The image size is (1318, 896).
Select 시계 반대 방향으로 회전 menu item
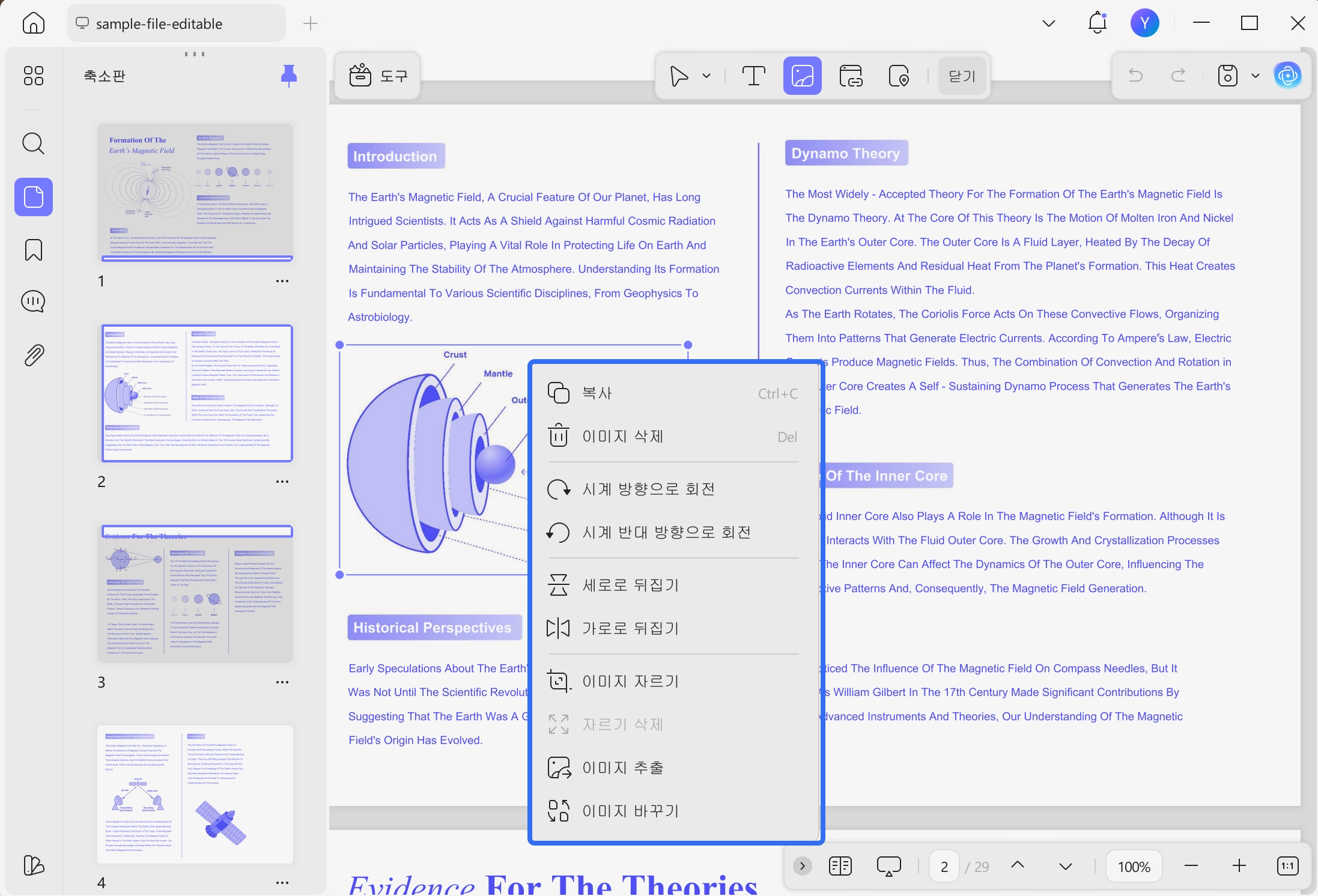(x=673, y=532)
